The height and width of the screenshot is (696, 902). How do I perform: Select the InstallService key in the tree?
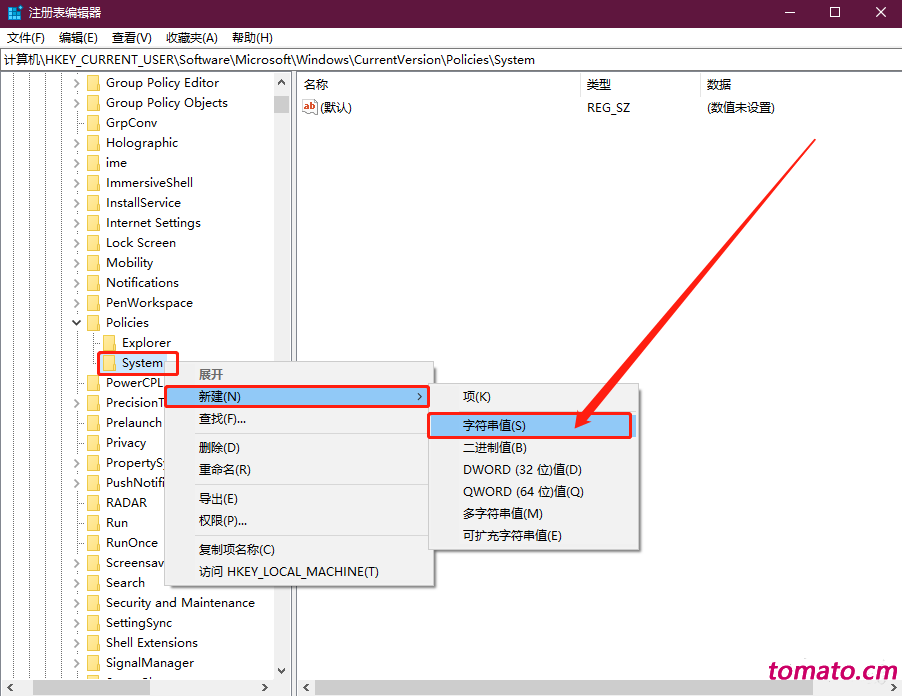[143, 203]
